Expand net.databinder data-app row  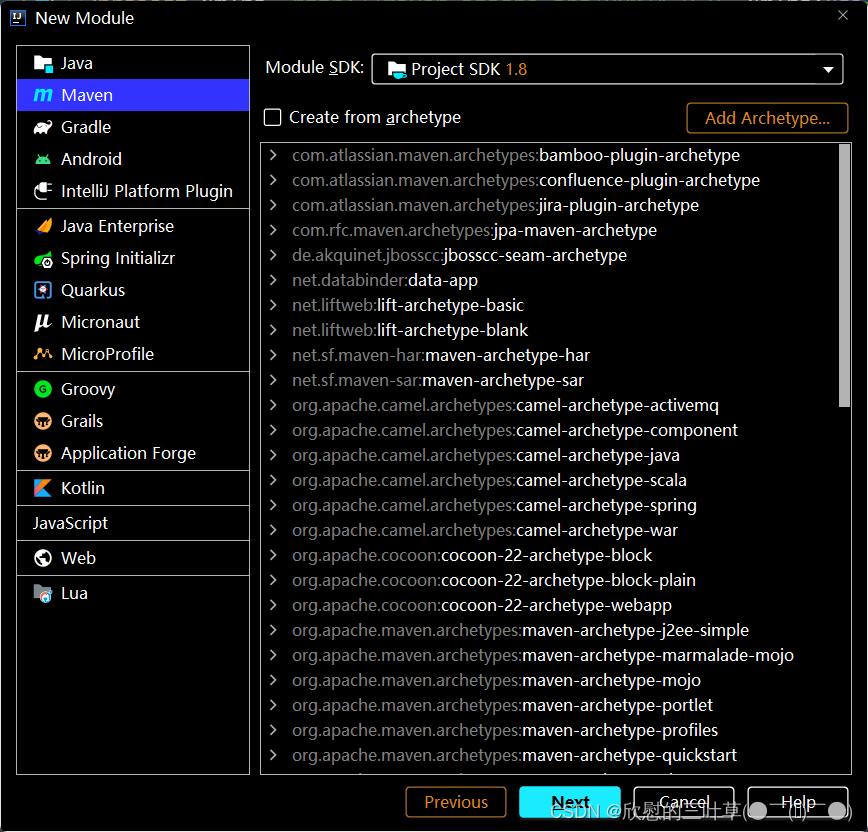(273, 280)
